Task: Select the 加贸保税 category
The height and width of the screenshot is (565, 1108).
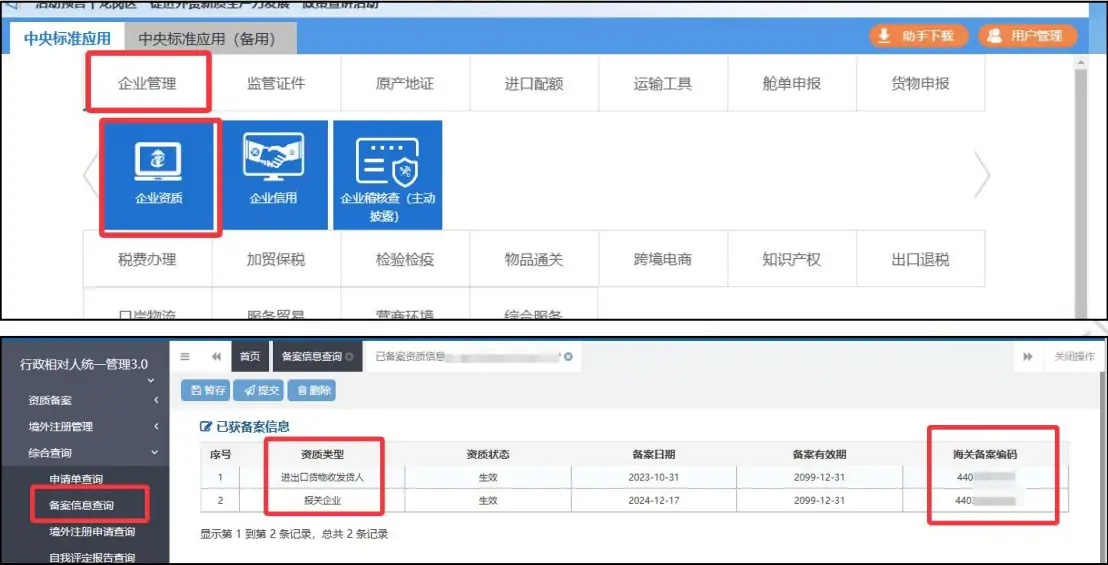Action: click(276, 259)
